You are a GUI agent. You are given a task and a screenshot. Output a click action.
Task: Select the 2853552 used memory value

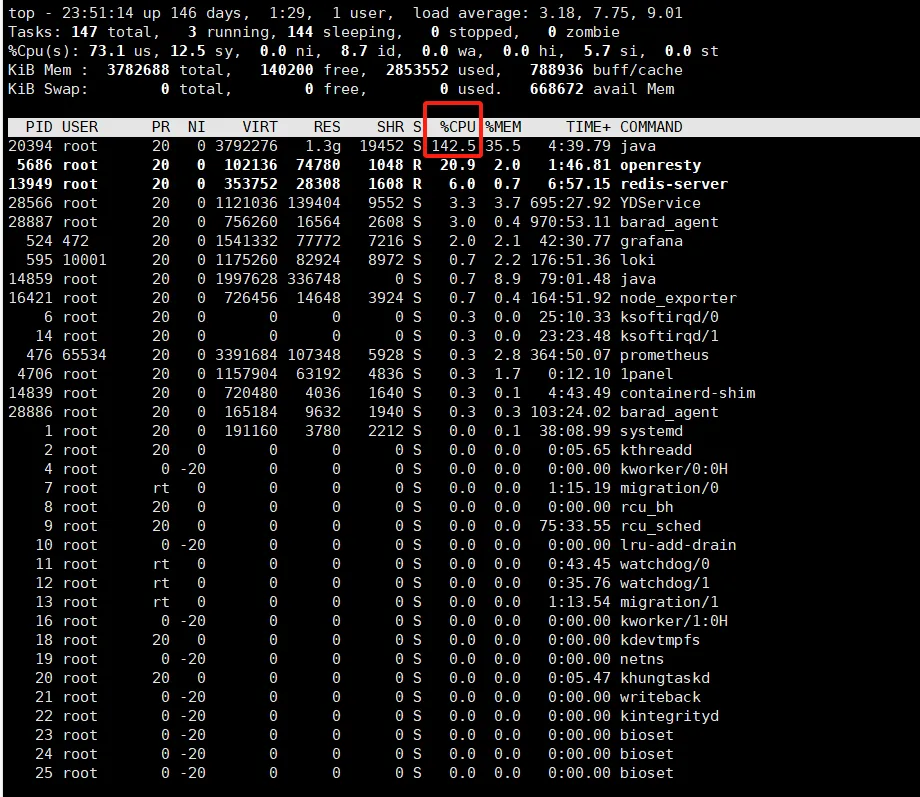[417, 70]
